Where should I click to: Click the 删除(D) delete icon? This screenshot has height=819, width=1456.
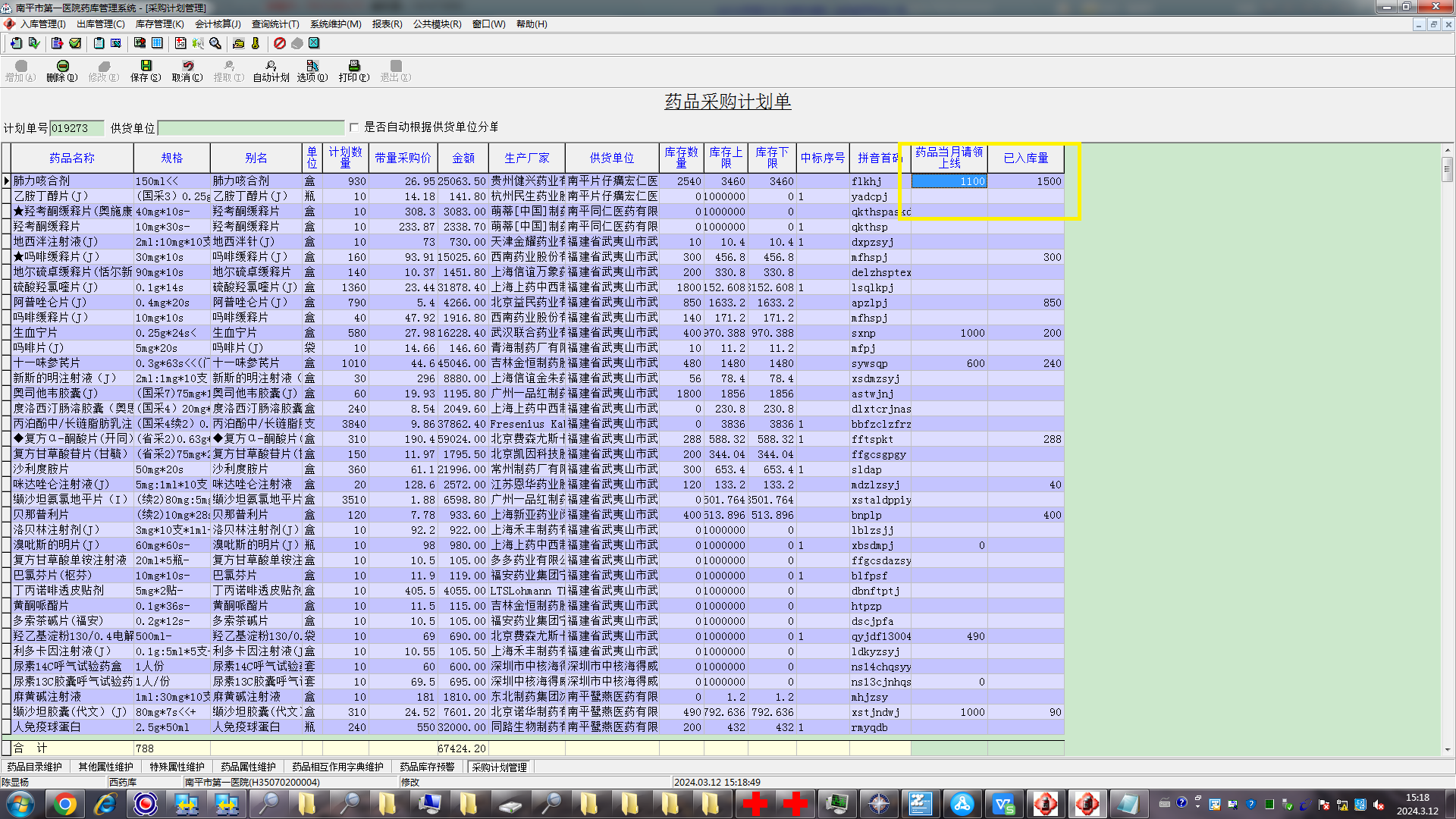click(62, 67)
